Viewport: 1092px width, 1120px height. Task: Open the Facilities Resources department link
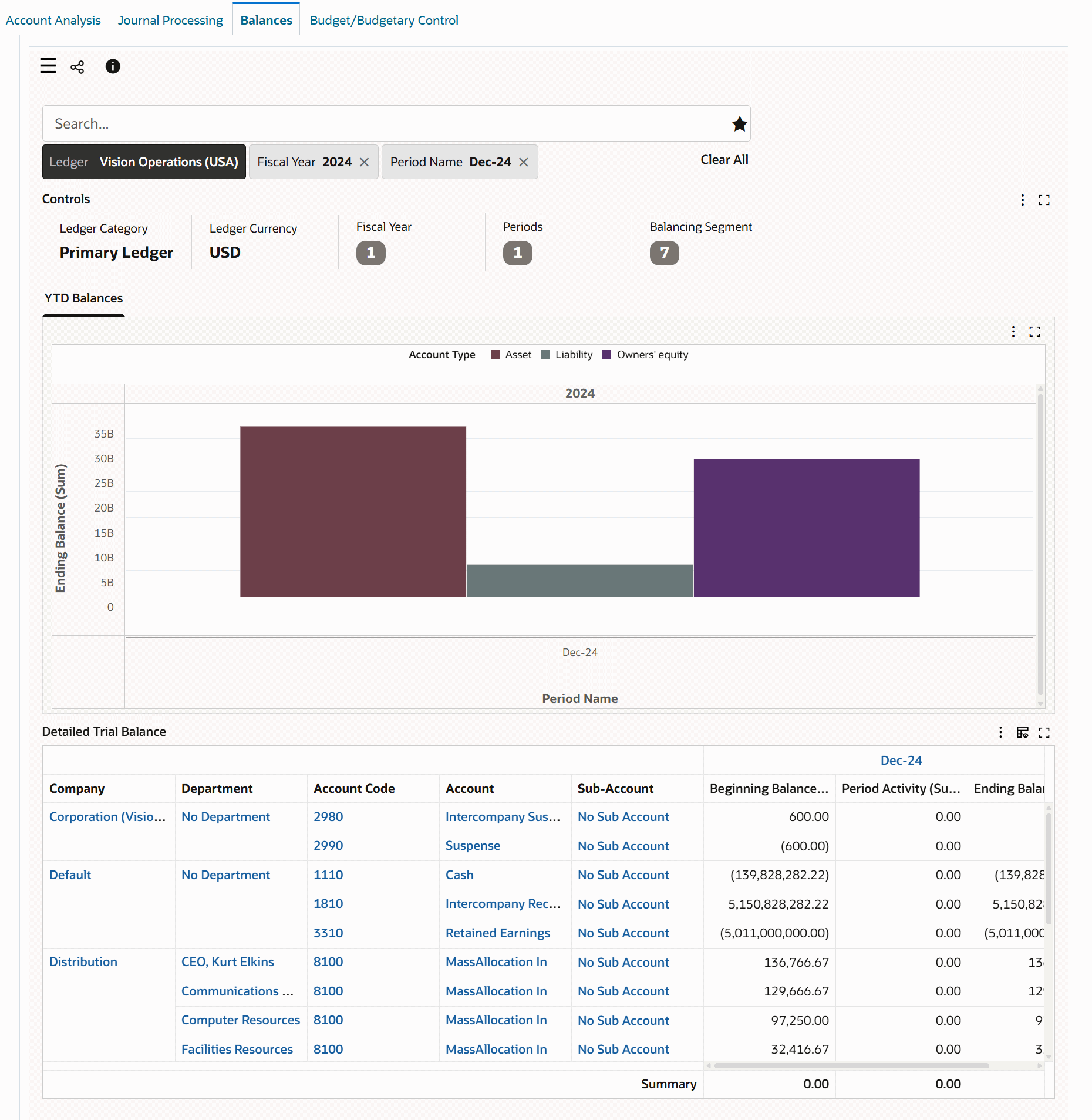(237, 1050)
